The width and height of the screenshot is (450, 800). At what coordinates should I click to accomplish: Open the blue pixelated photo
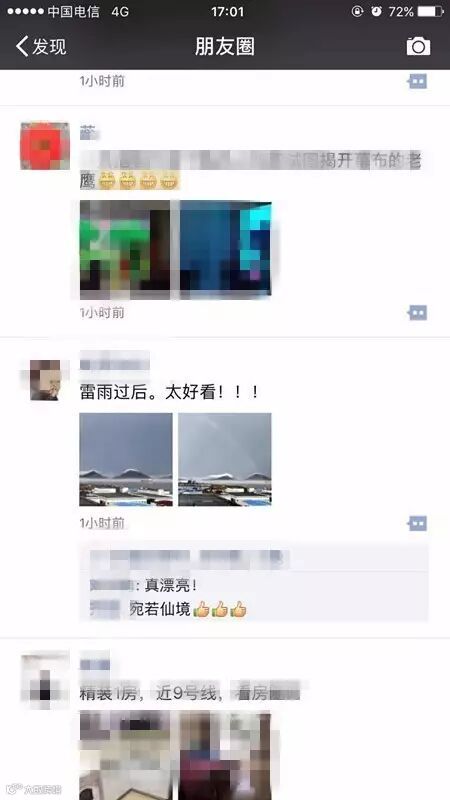[225, 249]
